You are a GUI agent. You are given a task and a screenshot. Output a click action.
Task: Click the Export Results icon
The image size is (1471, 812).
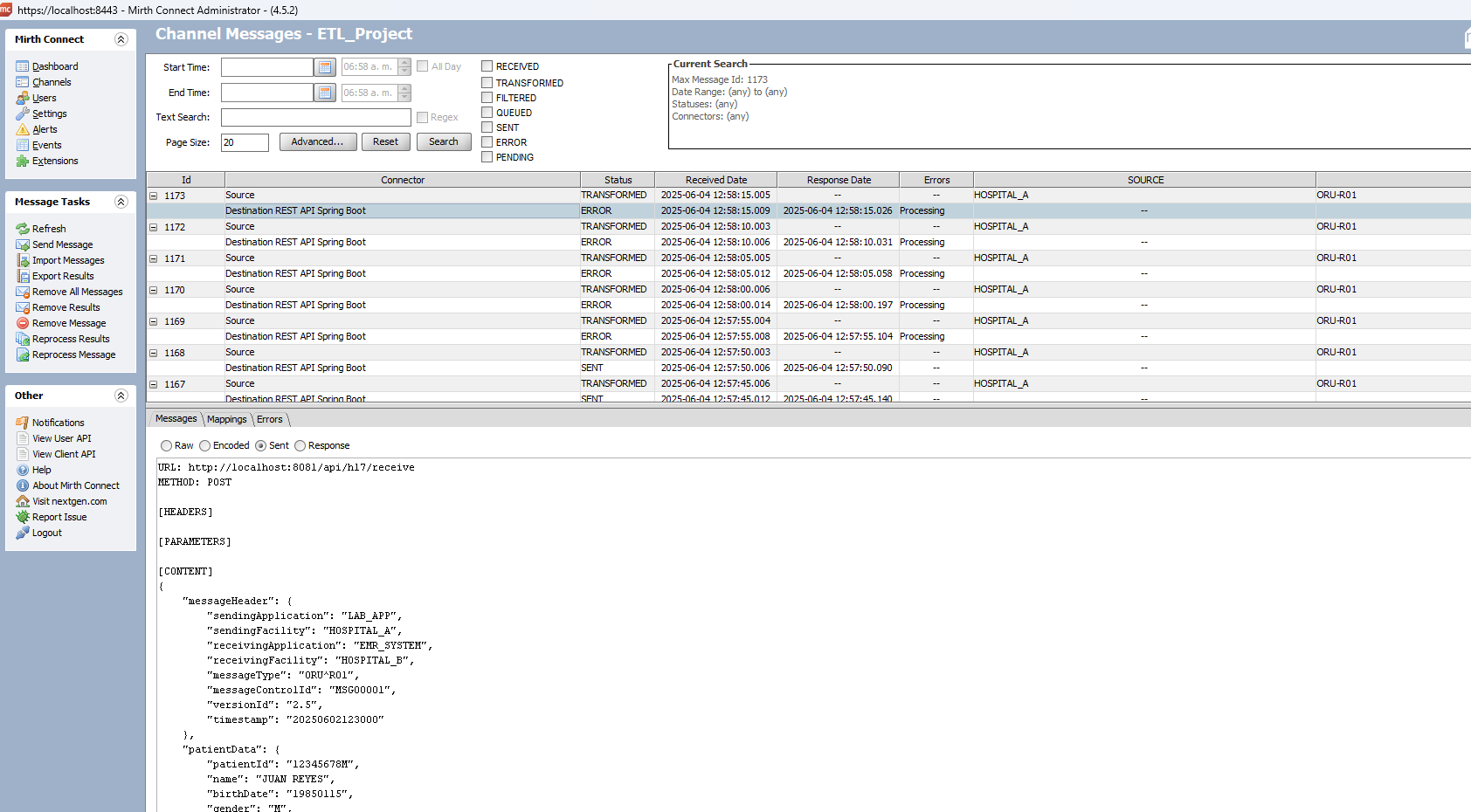pos(23,276)
